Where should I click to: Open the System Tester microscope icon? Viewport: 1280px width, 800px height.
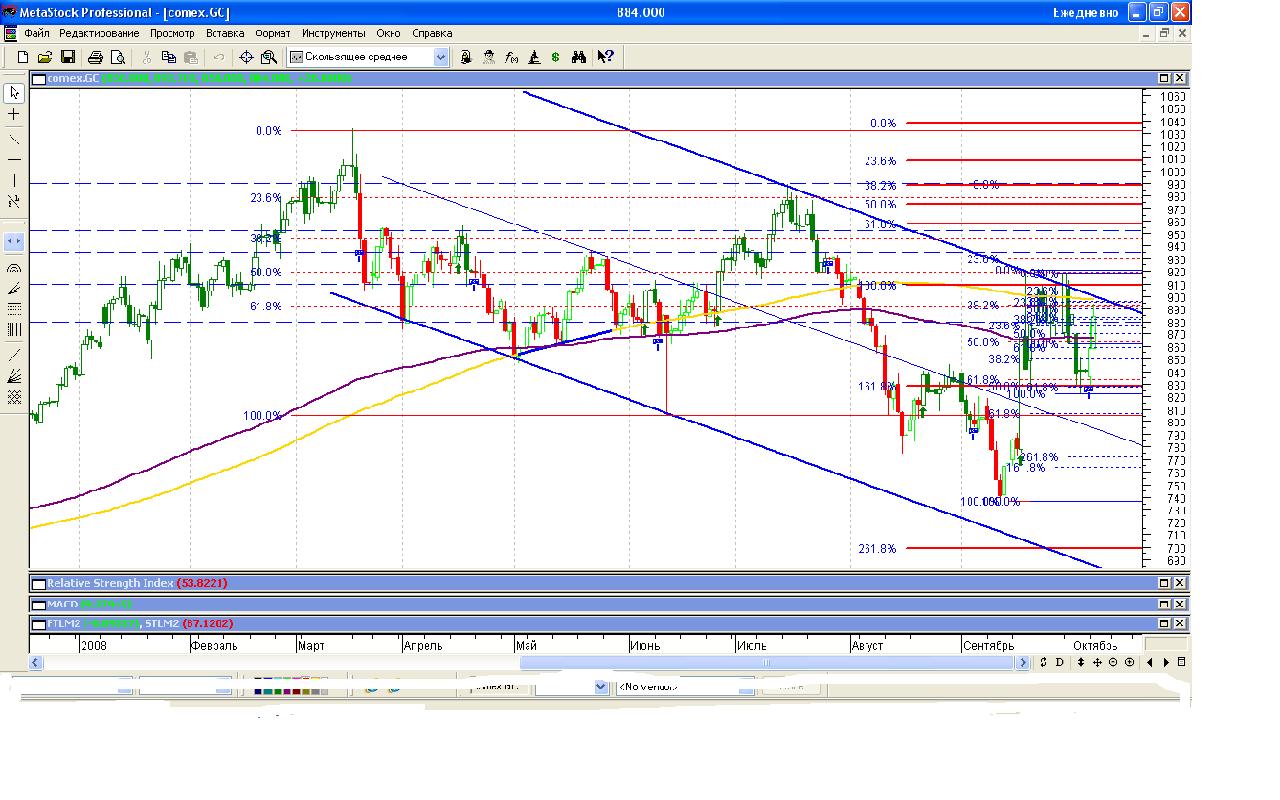coord(534,57)
